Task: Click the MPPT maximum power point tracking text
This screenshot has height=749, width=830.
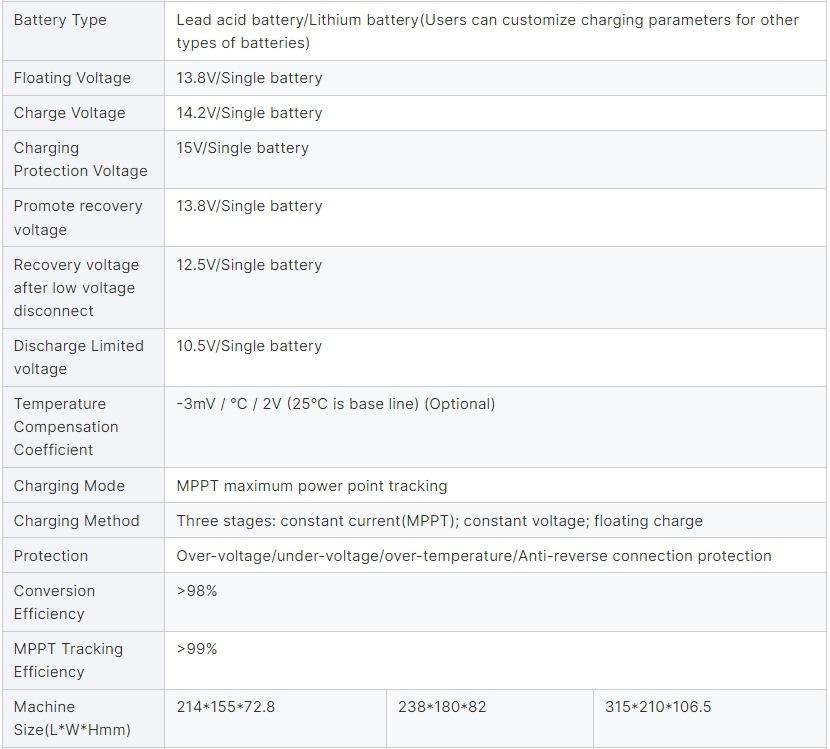Action: click(312, 486)
